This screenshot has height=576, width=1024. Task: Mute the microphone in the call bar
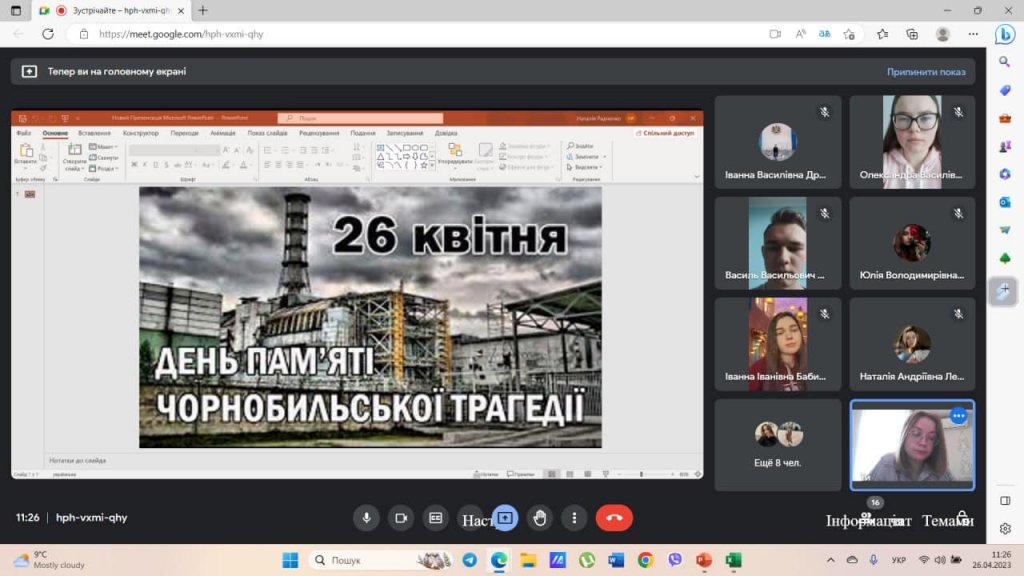click(366, 518)
